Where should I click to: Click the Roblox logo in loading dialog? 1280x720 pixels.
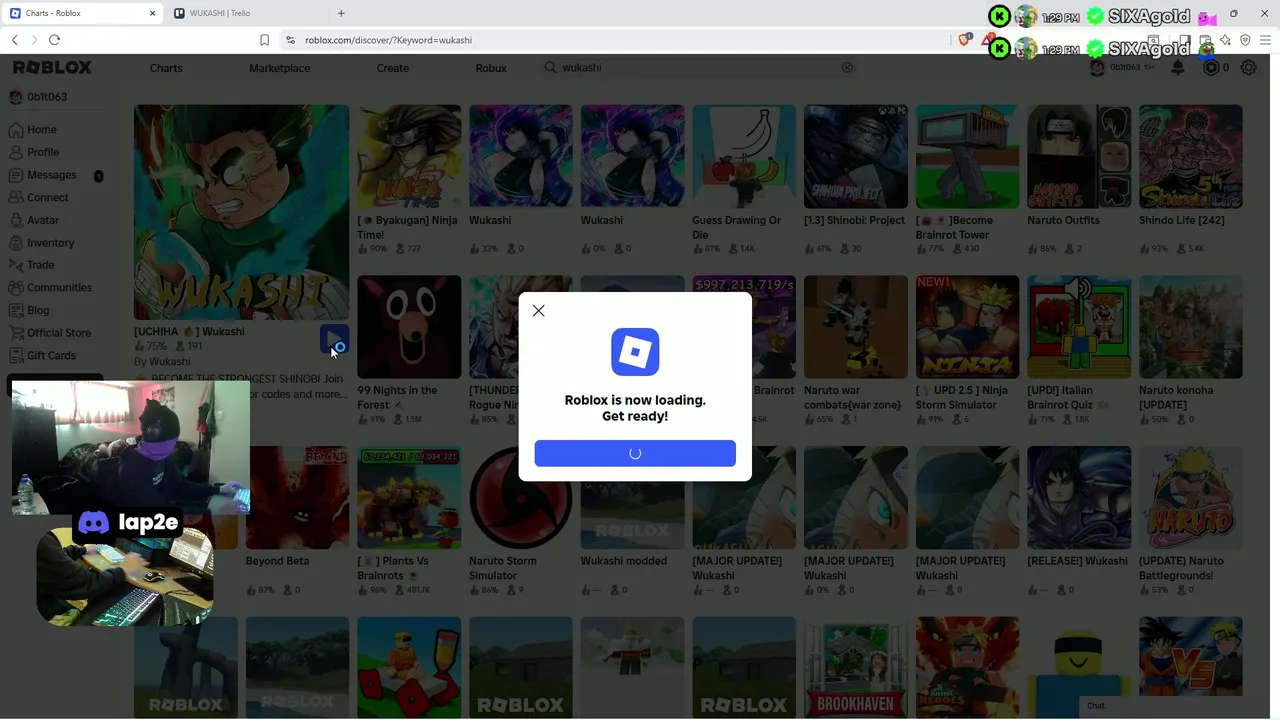635,352
